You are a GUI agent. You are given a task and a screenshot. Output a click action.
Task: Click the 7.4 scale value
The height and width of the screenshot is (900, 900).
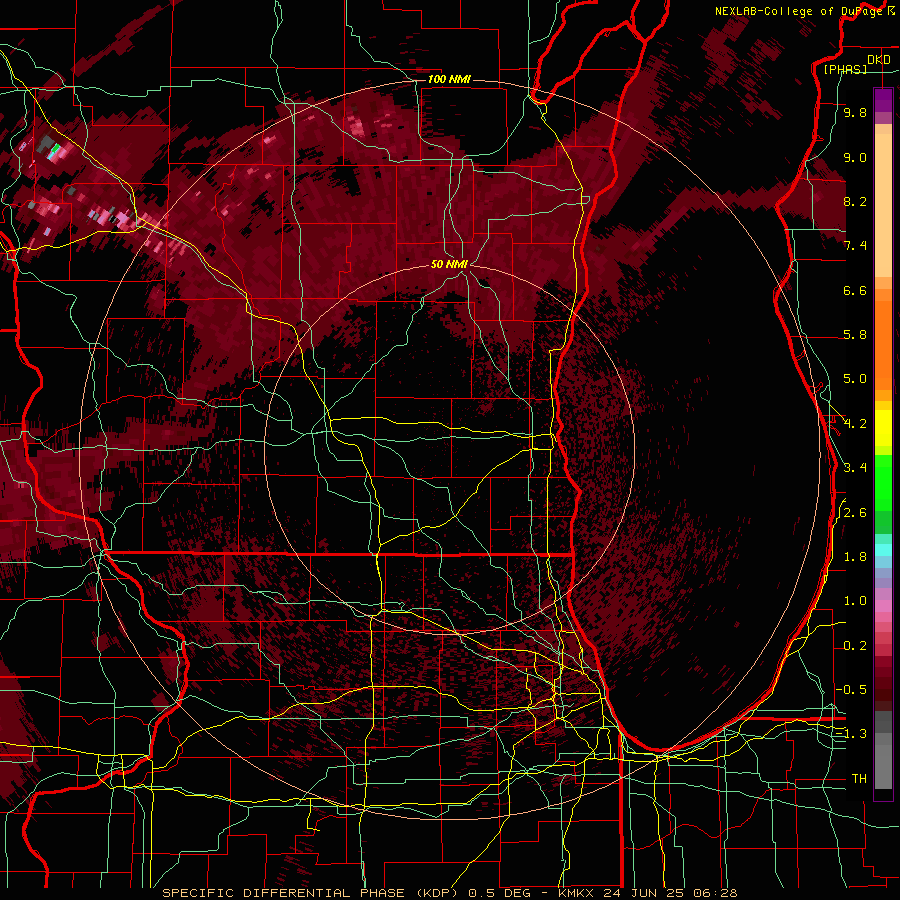(855, 246)
